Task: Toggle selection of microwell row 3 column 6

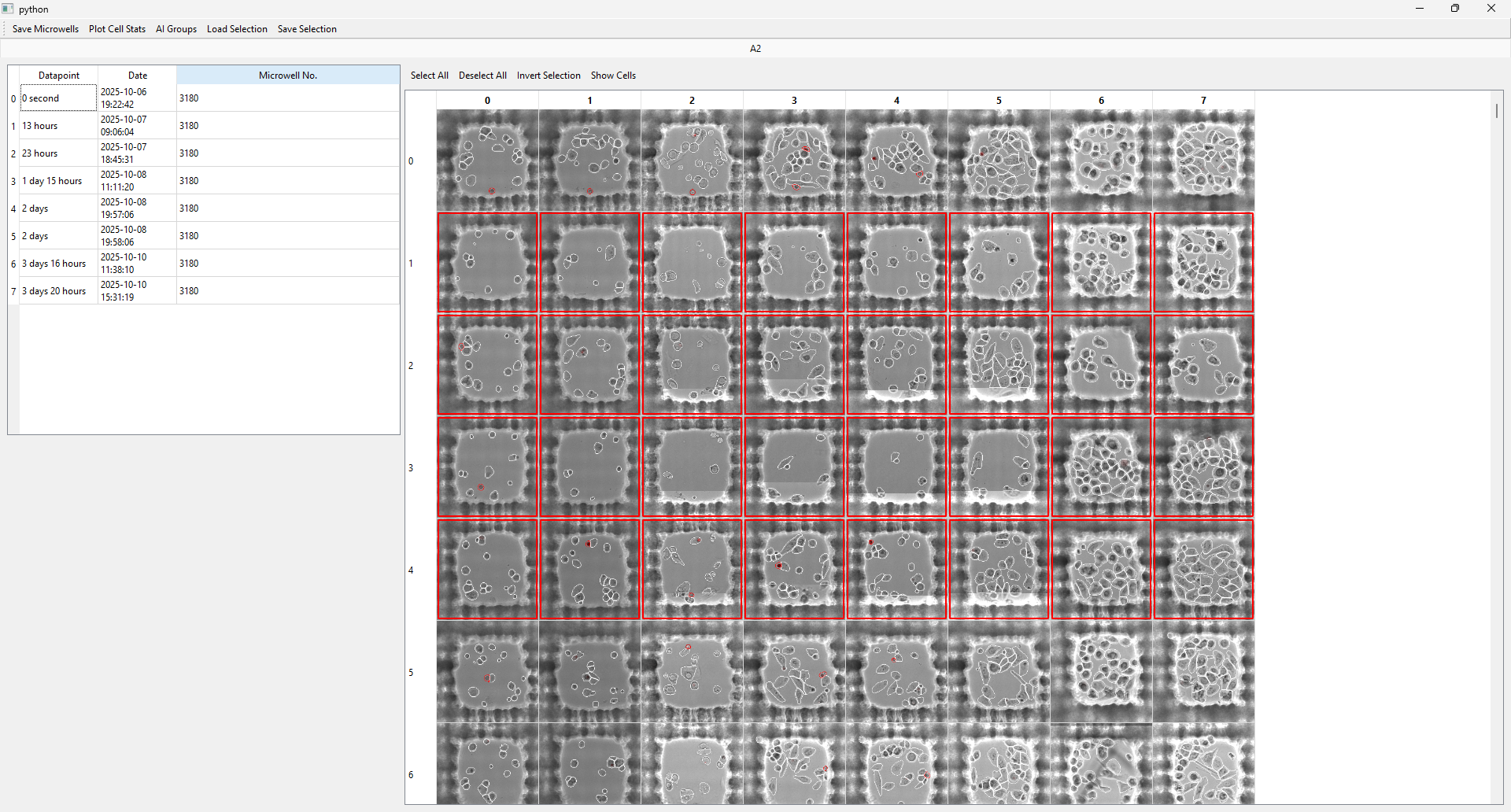Action: click(x=1102, y=467)
